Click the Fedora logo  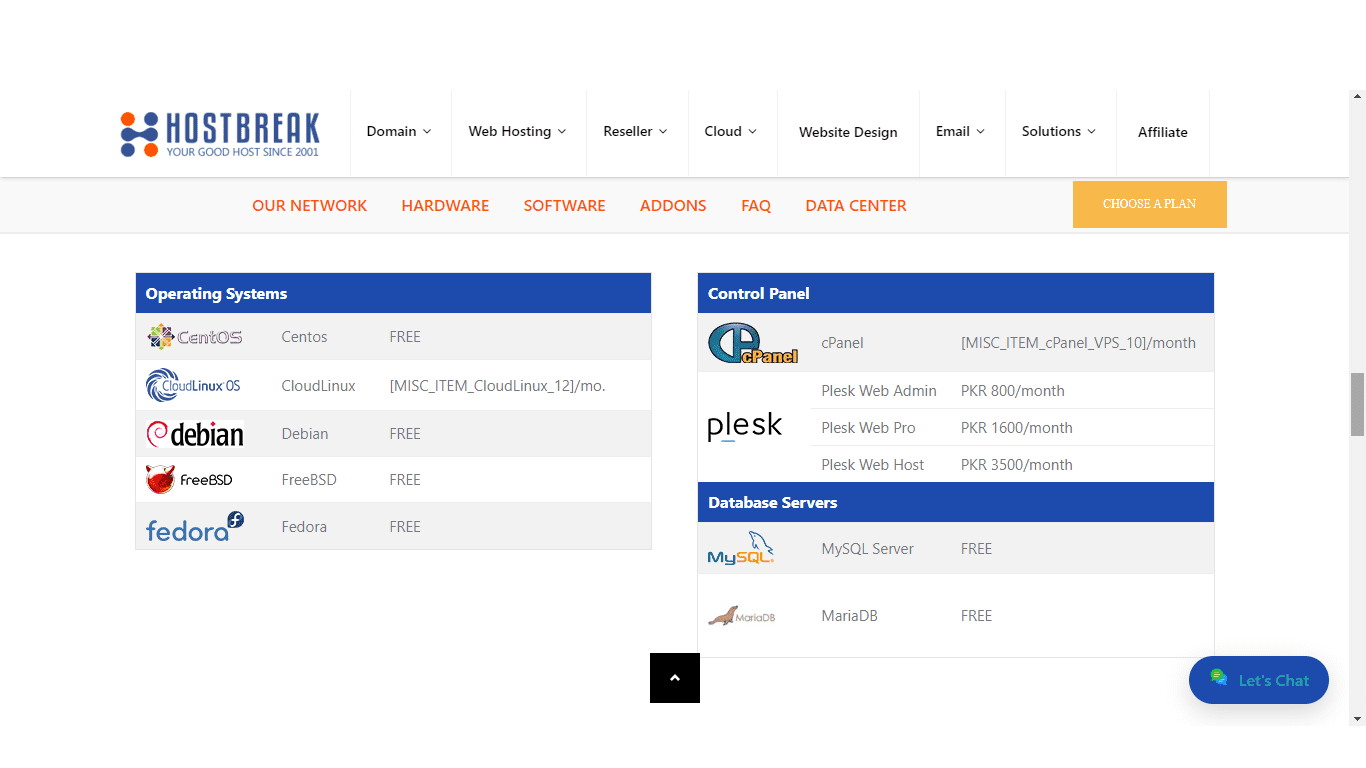(x=195, y=527)
